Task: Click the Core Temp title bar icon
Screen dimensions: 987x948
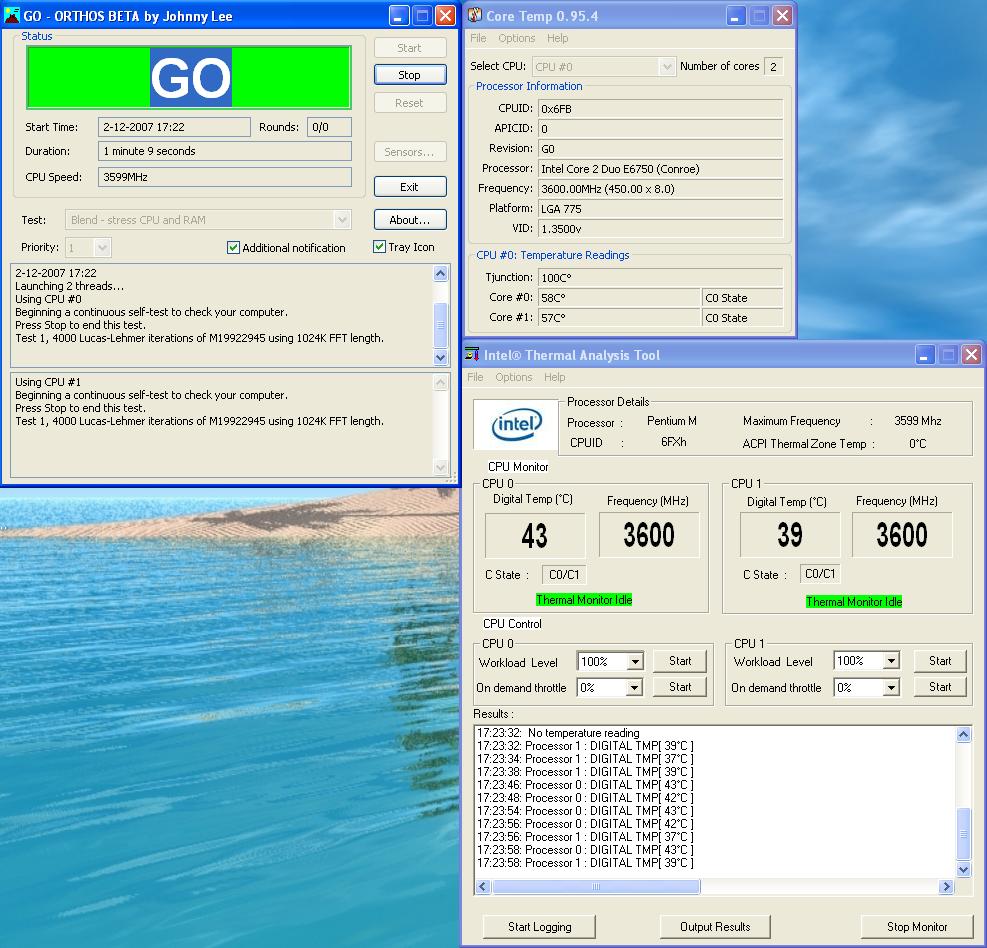Action: click(x=475, y=15)
